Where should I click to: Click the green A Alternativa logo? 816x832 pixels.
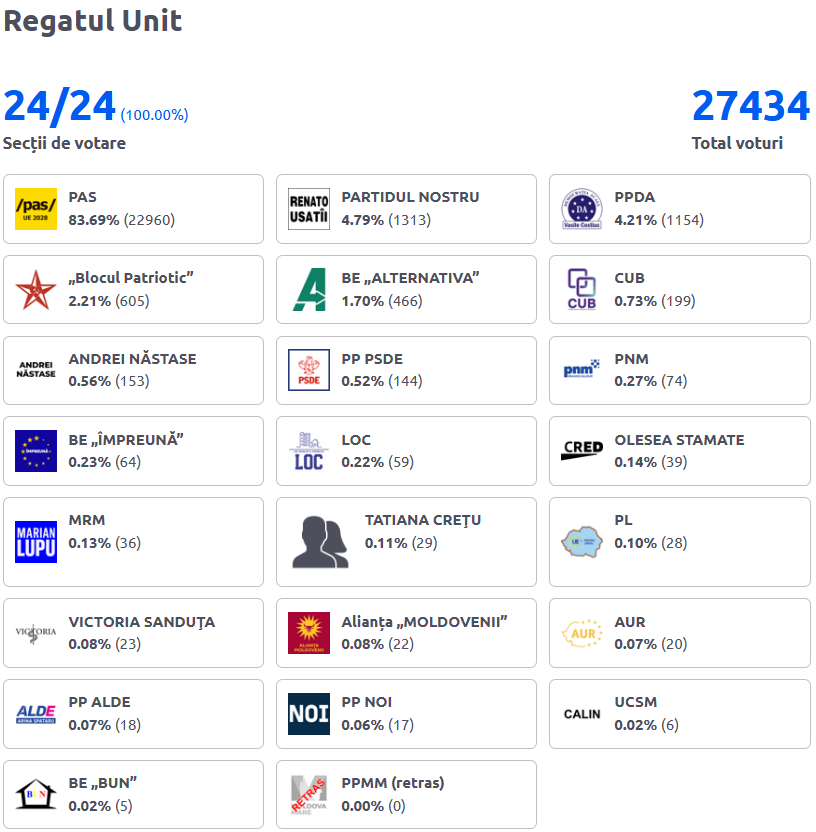click(309, 290)
